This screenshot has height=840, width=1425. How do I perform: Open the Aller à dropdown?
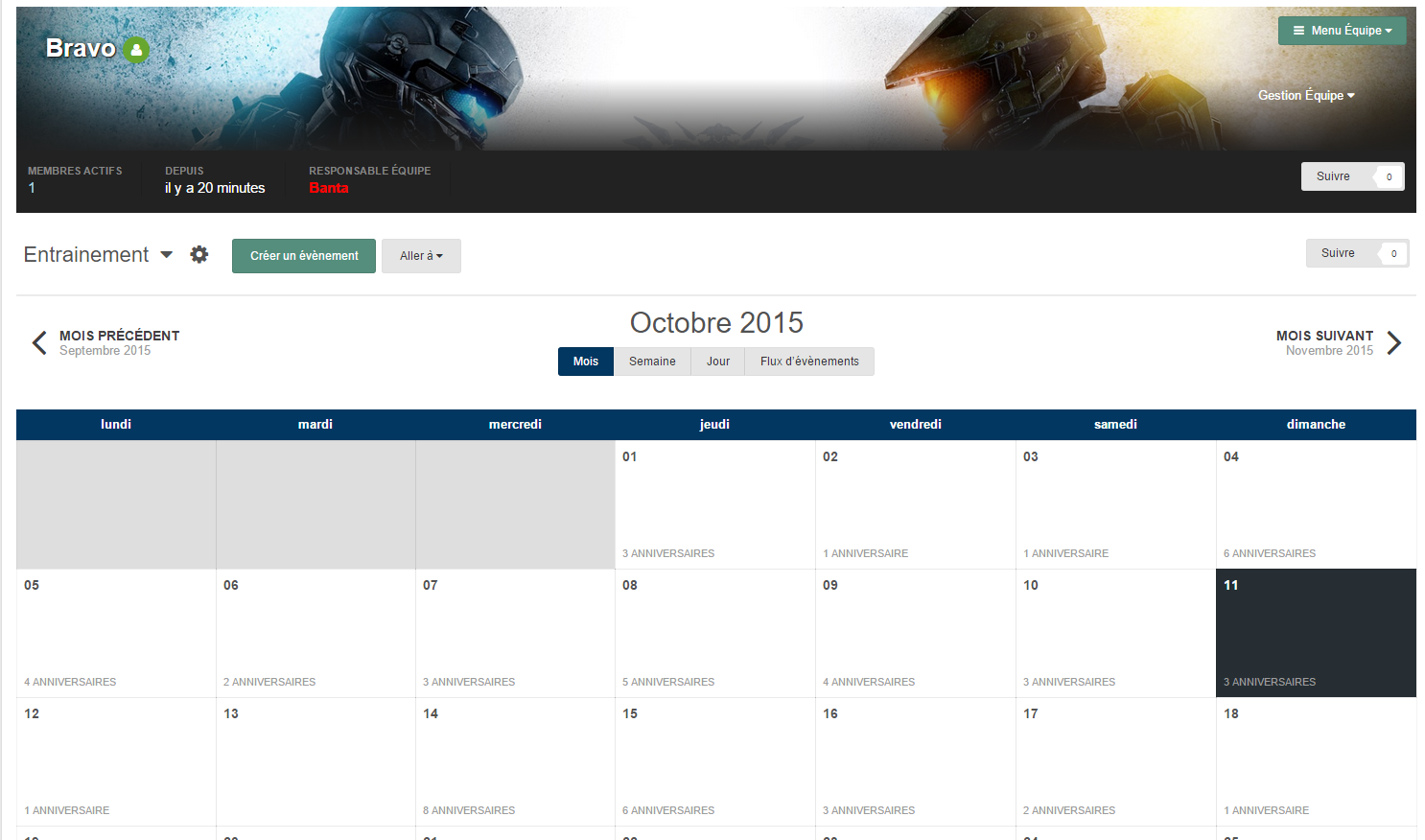[x=421, y=256]
